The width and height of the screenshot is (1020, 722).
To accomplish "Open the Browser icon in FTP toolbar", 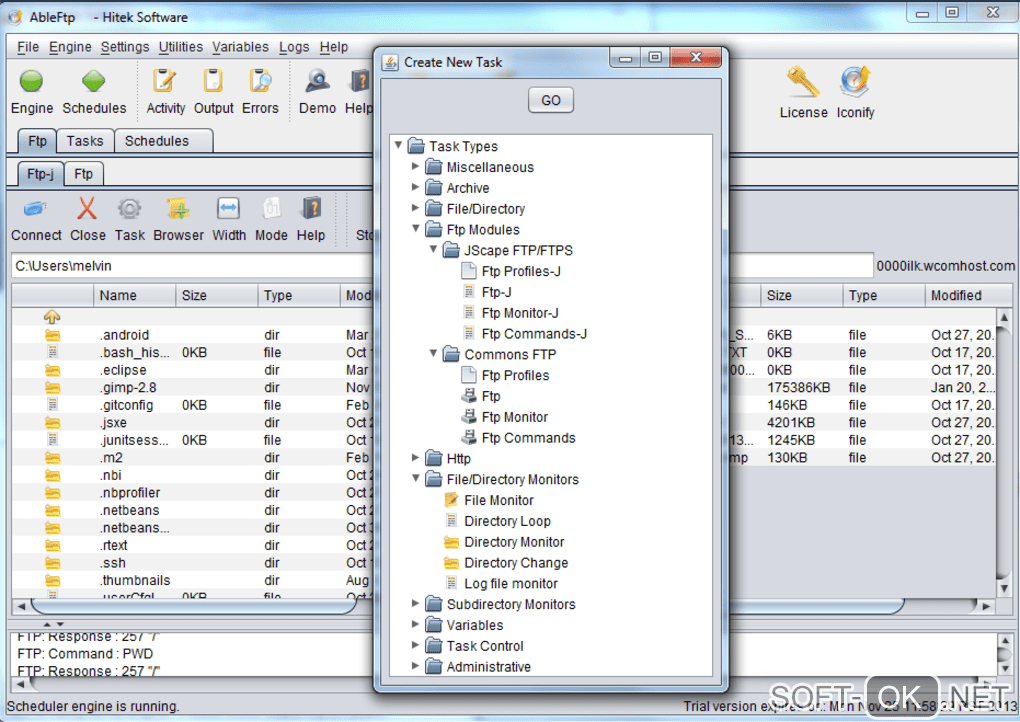I will (178, 209).
